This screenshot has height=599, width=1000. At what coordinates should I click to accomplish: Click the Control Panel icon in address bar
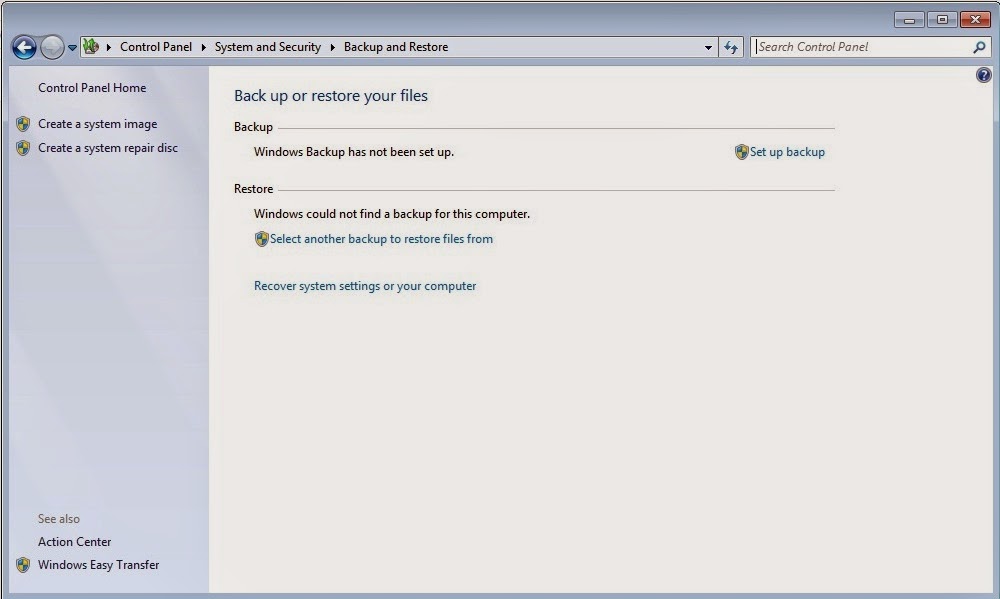[91, 46]
